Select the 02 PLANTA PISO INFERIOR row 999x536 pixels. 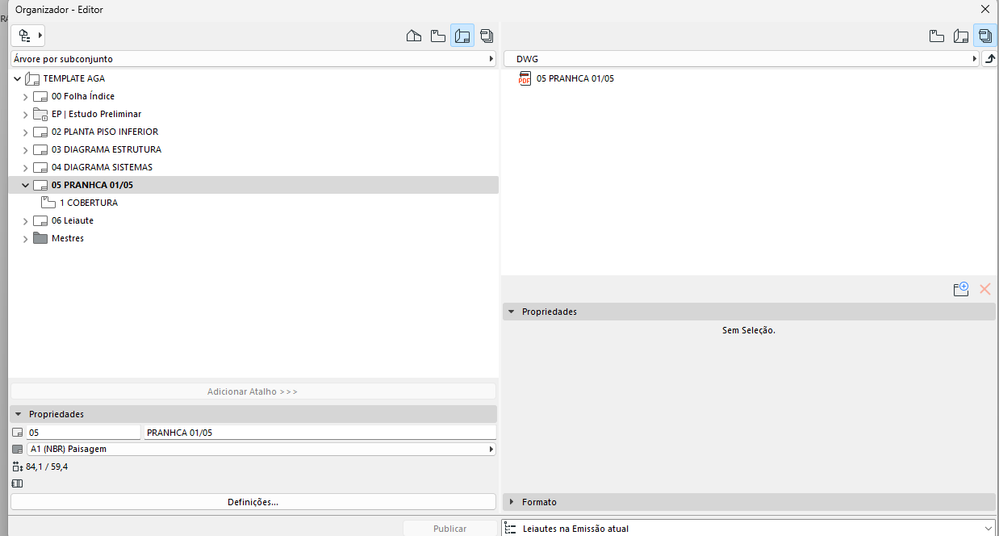(x=253, y=132)
